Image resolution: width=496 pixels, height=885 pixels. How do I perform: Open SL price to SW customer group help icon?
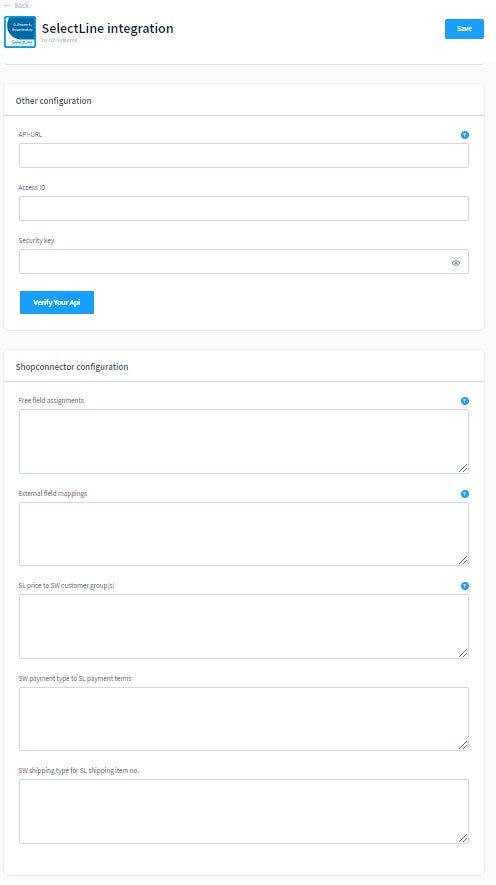(464, 586)
